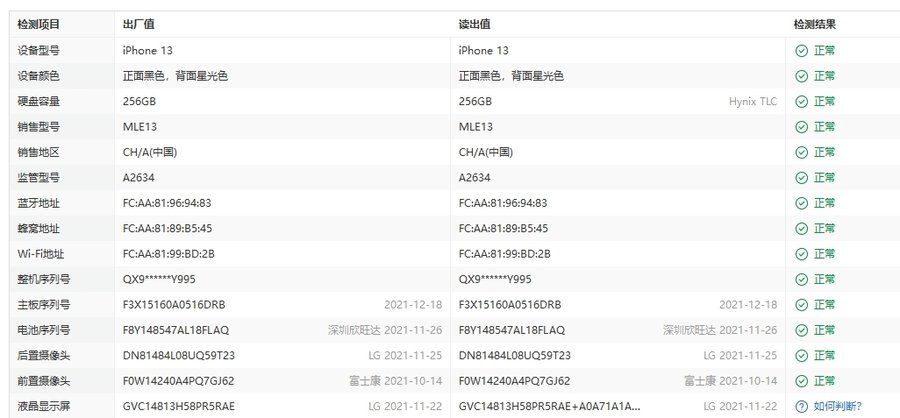This screenshot has height=418, width=900.
Task: Select the 设备颜色 row label
Action: point(38,76)
